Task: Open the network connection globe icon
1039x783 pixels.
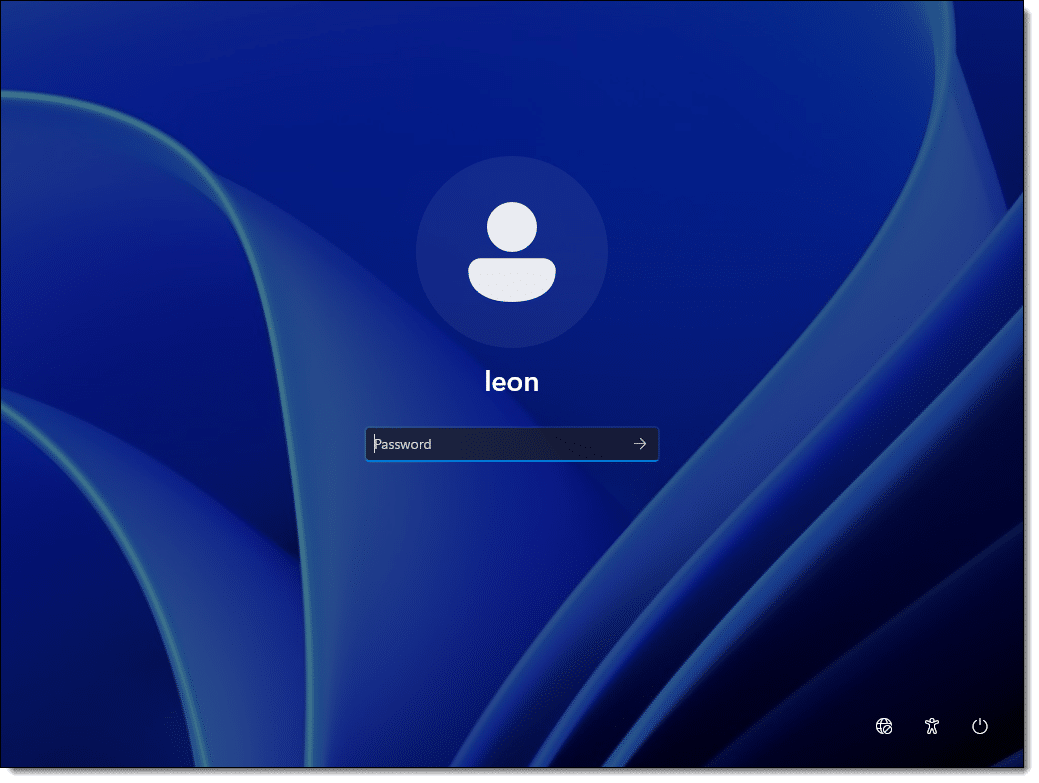Action: point(884,726)
